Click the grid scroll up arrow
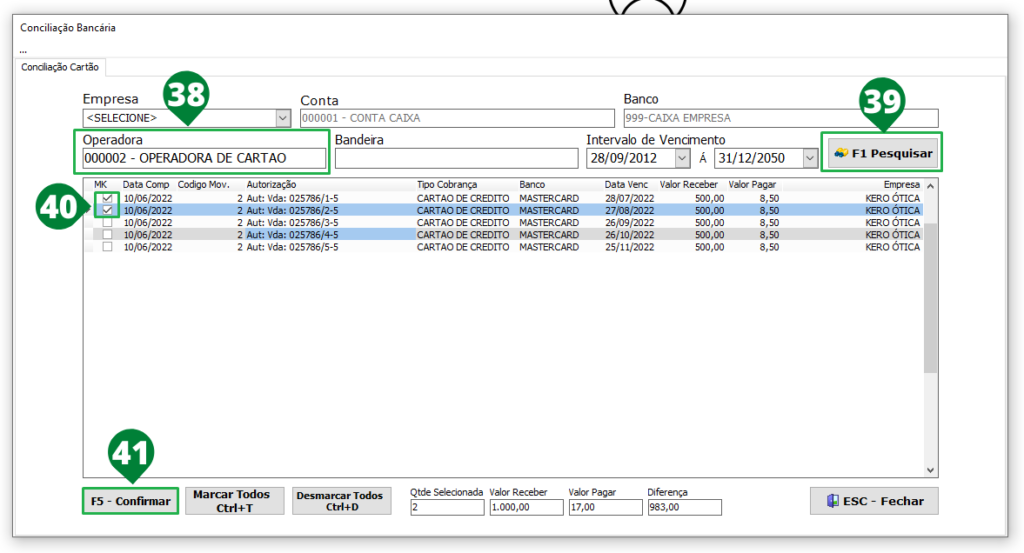 (x=931, y=186)
